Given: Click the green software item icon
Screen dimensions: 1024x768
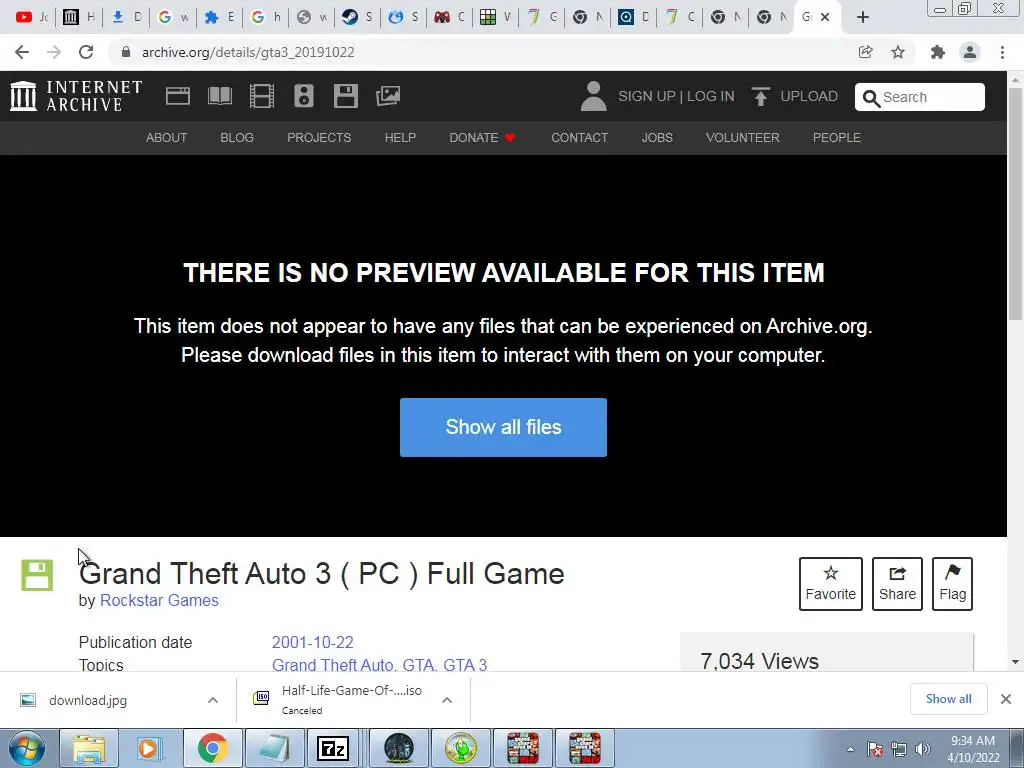Looking at the screenshot, I should (x=37, y=575).
